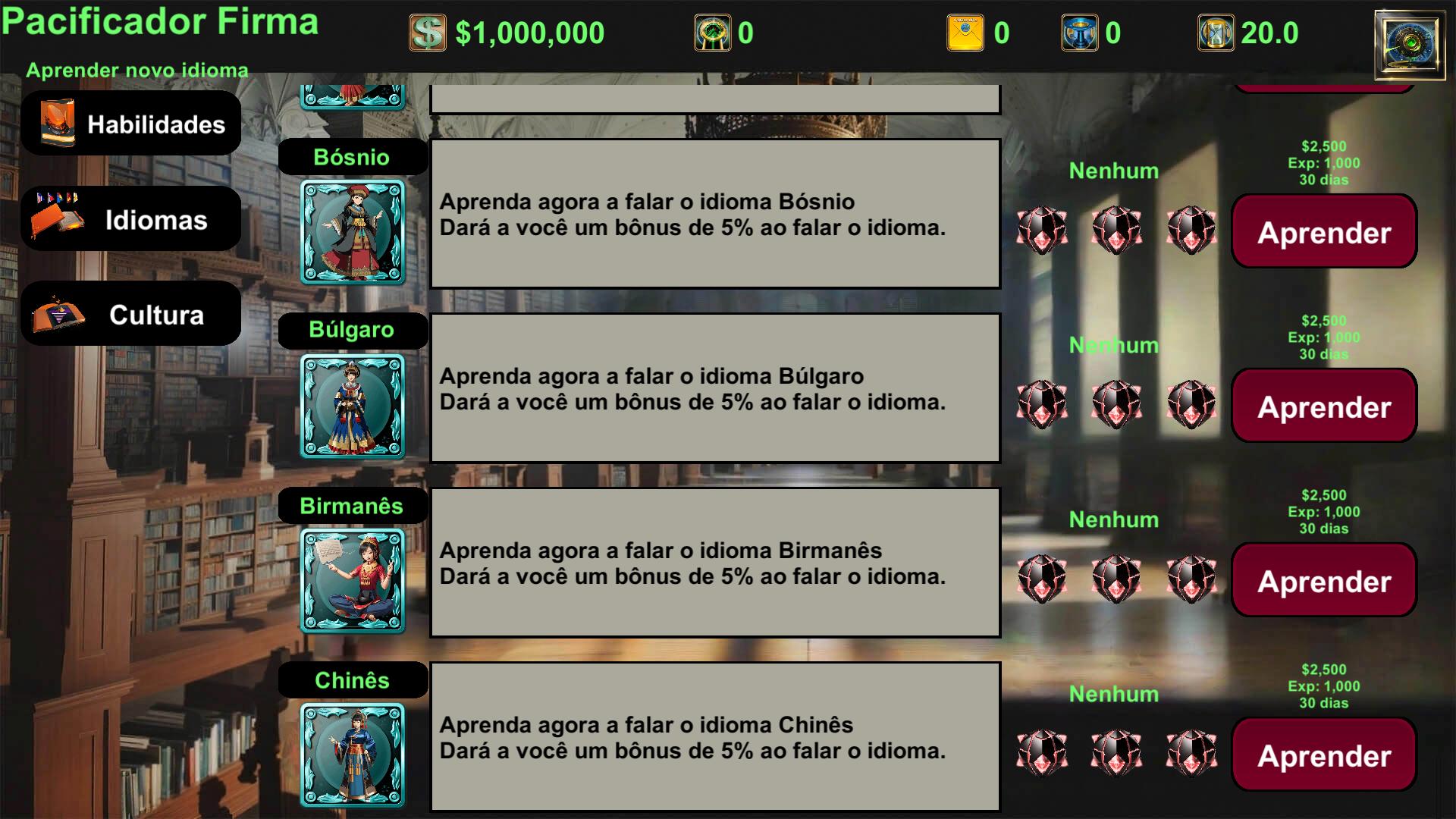
Task: Click the yellow envelope mail icon
Action: pos(965,33)
